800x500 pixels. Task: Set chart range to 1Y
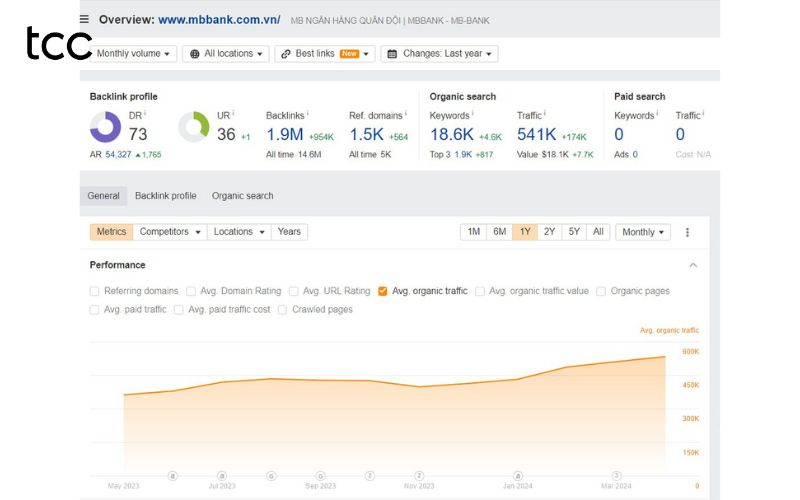[x=525, y=232]
